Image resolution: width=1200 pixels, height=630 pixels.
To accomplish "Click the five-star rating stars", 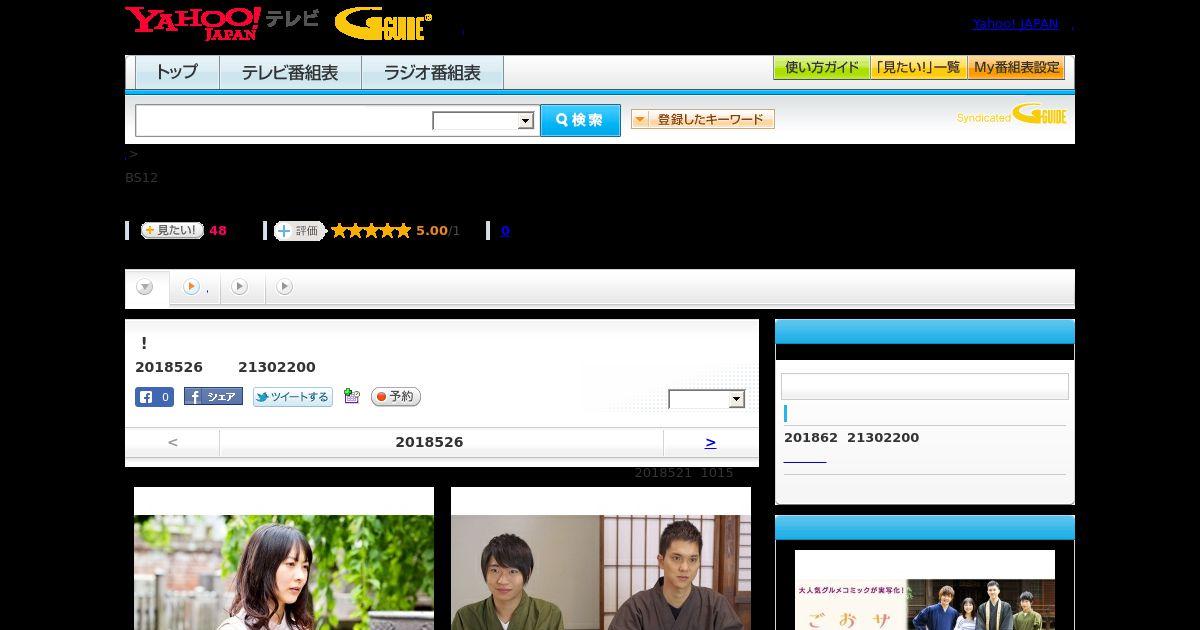I will (371, 231).
